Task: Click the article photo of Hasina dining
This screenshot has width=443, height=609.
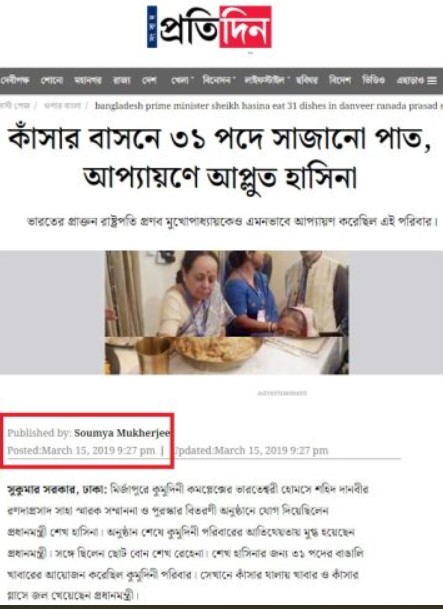Action: 227,312
